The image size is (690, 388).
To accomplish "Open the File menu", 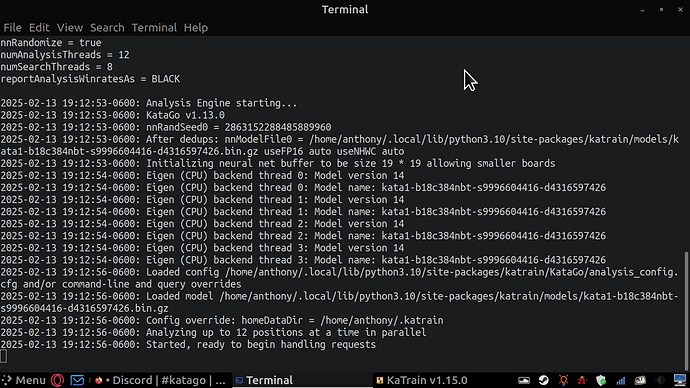I will click(12, 28).
